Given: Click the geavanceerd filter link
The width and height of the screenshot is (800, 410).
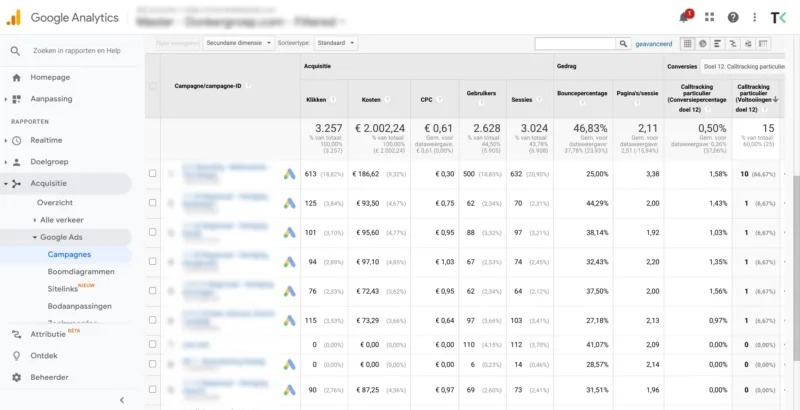Looking at the screenshot, I should [x=654, y=44].
